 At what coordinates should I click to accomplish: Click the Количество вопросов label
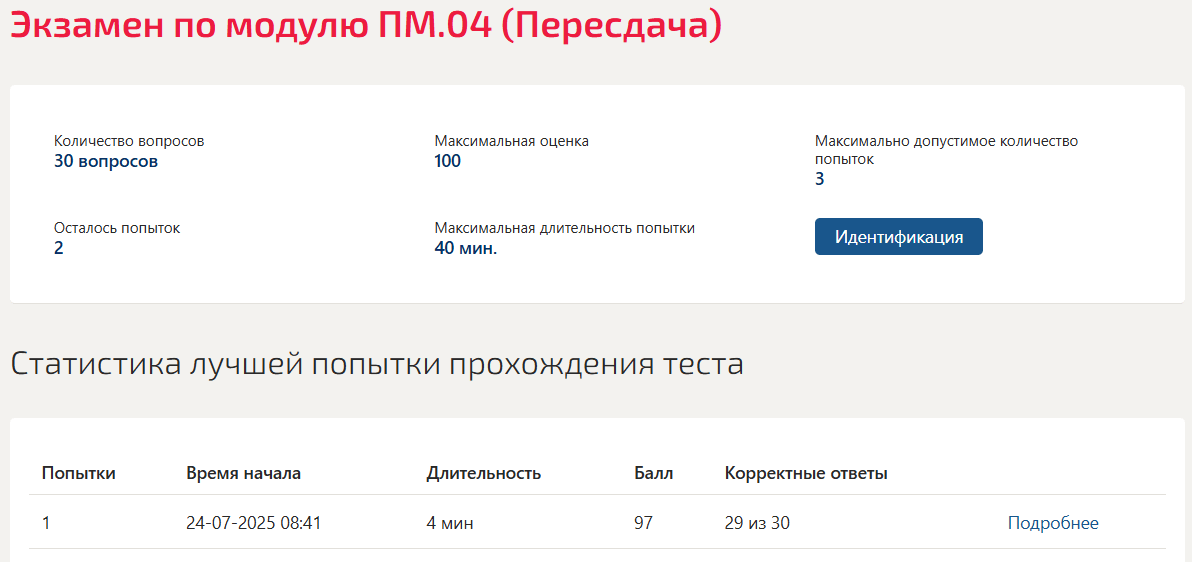129,141
